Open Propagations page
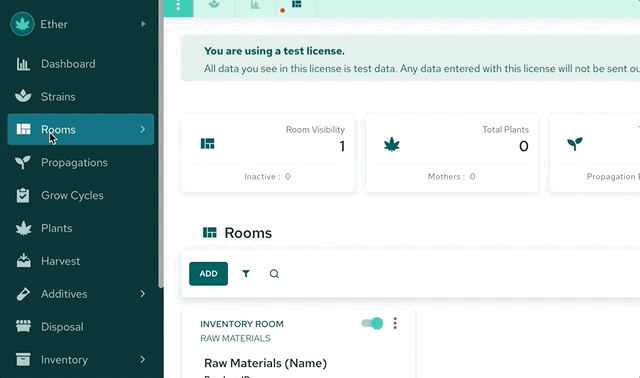 (74, 162)
